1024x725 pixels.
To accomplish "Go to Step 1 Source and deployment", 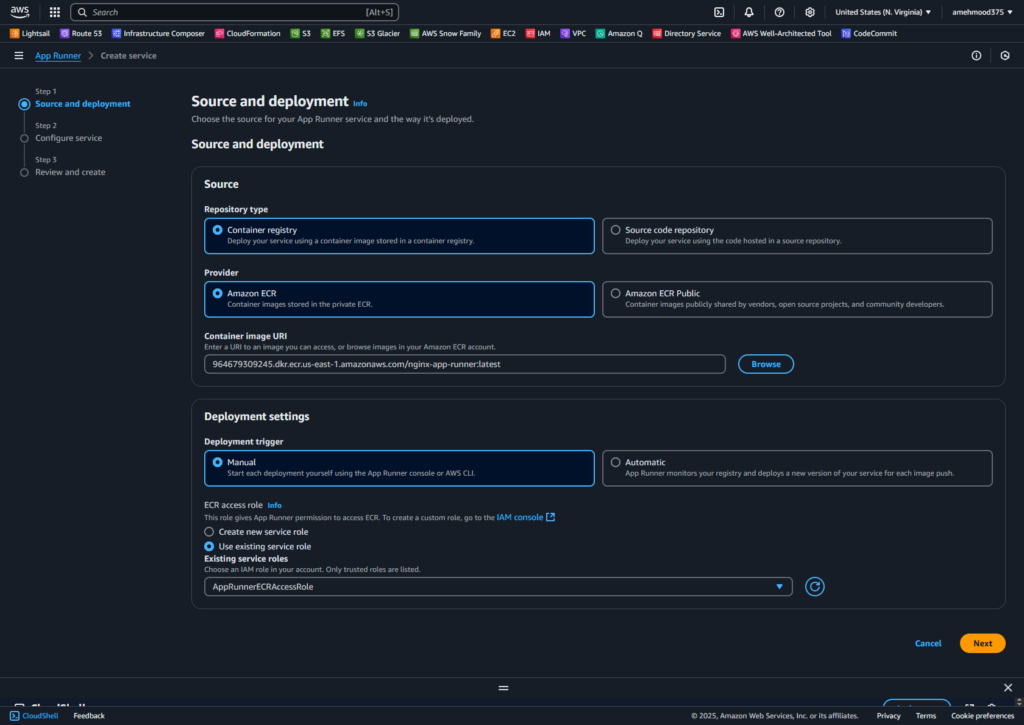I will point(82,104).
